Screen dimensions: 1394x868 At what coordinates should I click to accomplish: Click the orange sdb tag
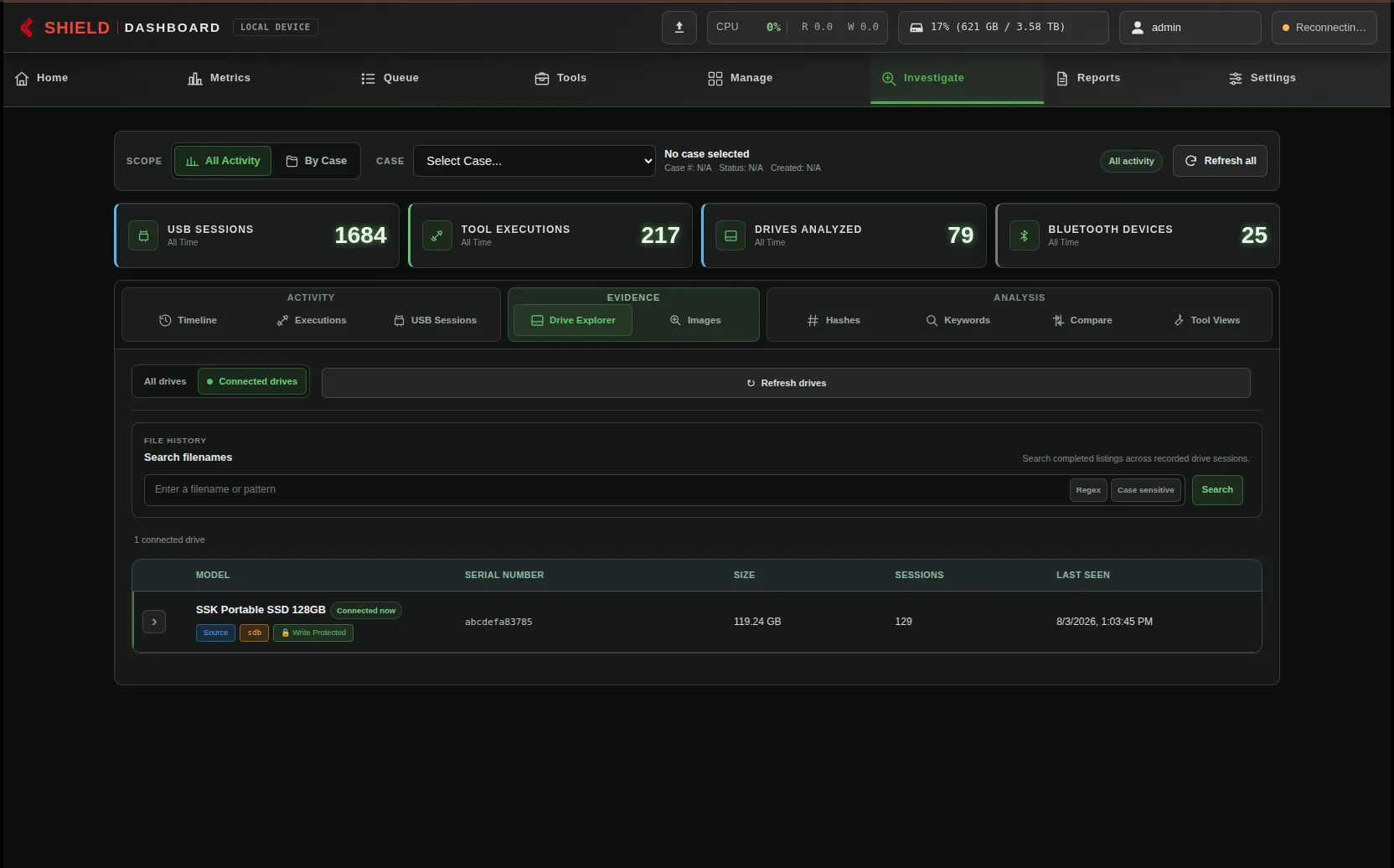click(x=254, y=633)
